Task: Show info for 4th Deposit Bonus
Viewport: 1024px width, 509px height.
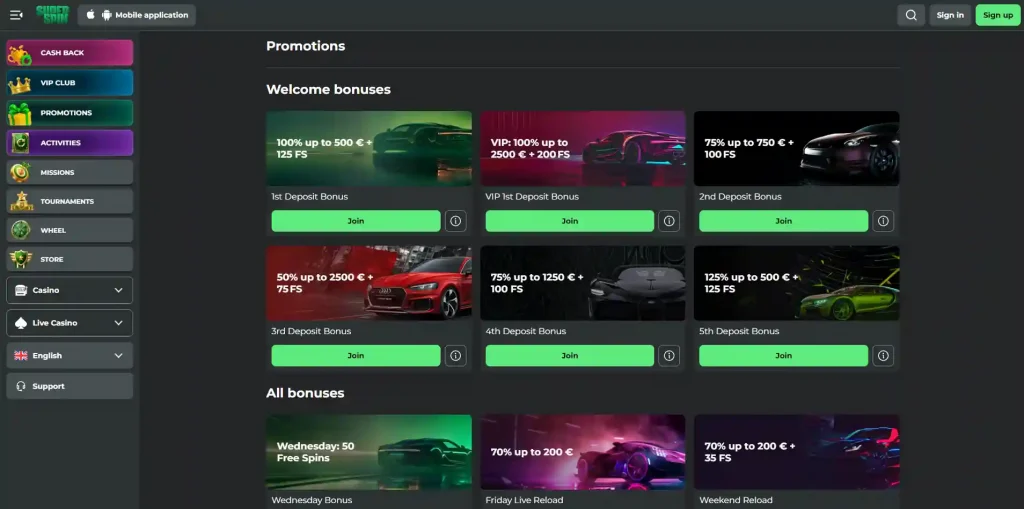Action: tap(669, 355)
